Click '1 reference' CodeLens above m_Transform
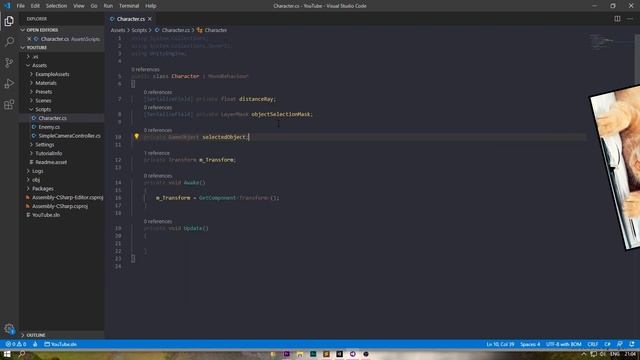 coord(156,153)
